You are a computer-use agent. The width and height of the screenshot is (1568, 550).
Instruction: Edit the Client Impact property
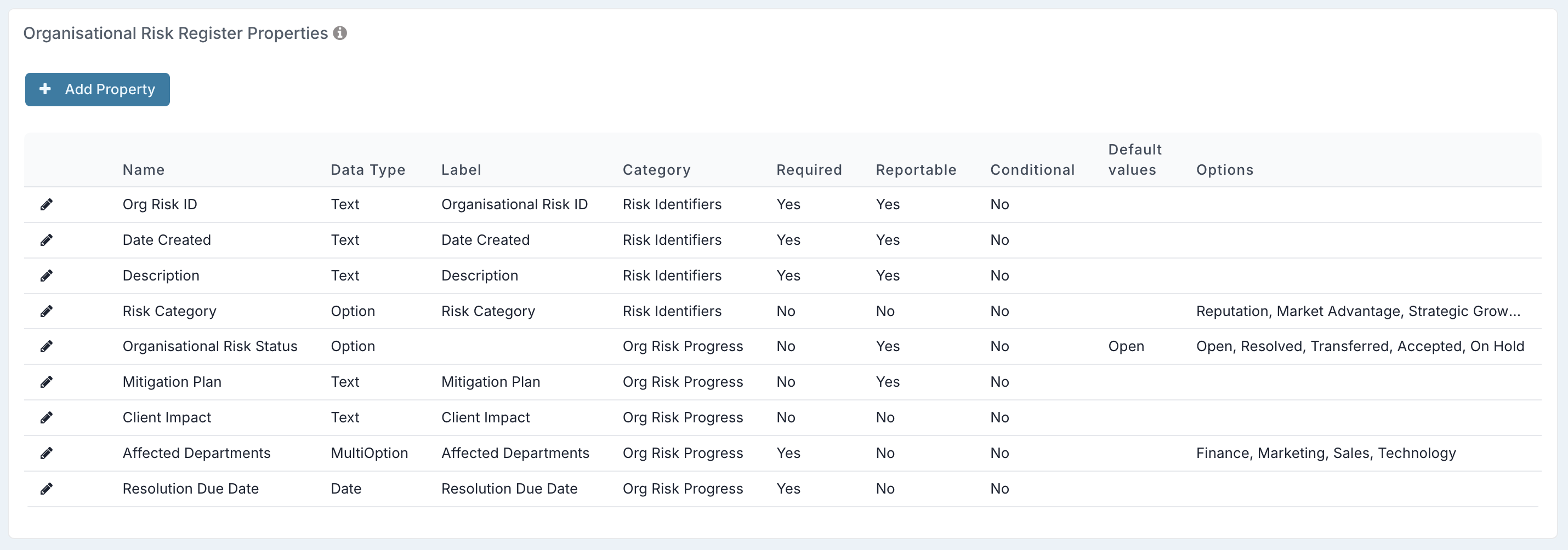pos(46,417)
